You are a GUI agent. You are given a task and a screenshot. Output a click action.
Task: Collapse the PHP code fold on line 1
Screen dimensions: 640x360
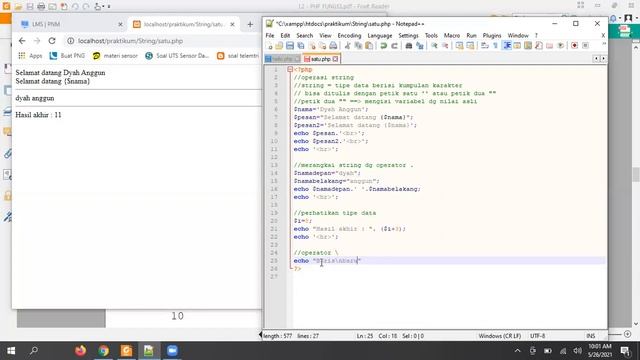click(x=290, y=69)
